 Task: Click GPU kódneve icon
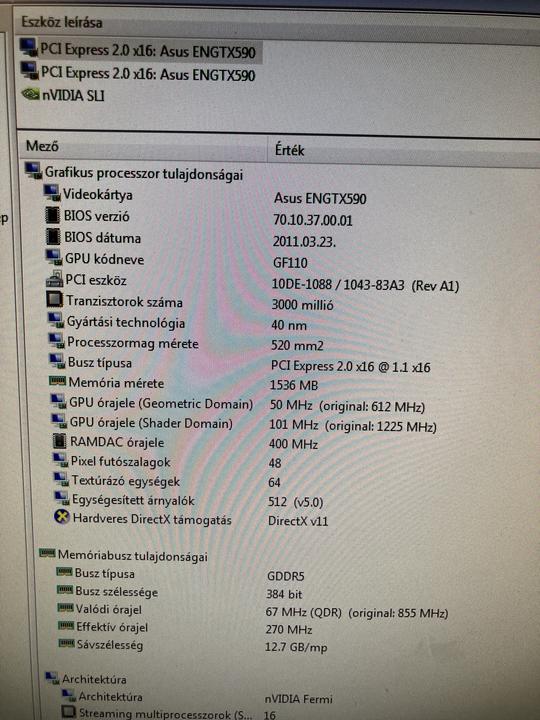coord(54,257)
